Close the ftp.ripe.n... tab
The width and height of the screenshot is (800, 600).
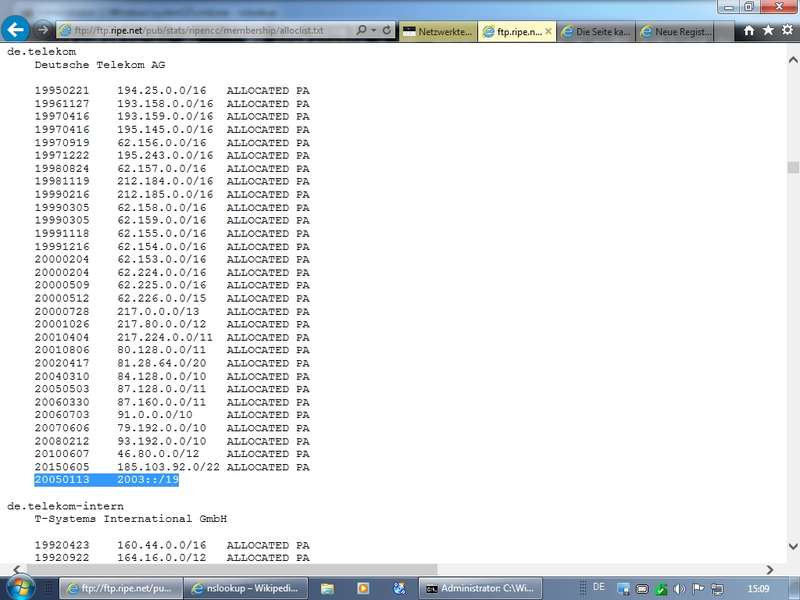click(548, 31)
